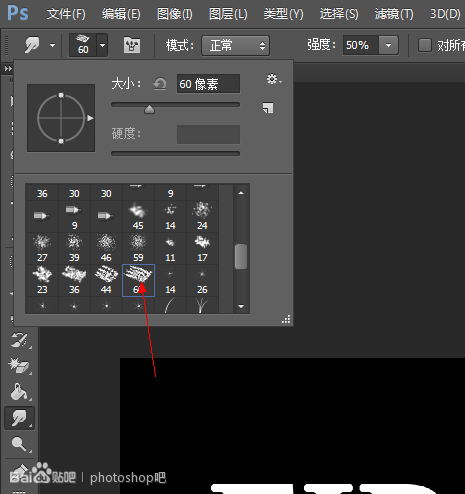Screen dimensions: 465x494
Task: Choose the 14 brush beside the 26 brush
Action: pos(170,280)
